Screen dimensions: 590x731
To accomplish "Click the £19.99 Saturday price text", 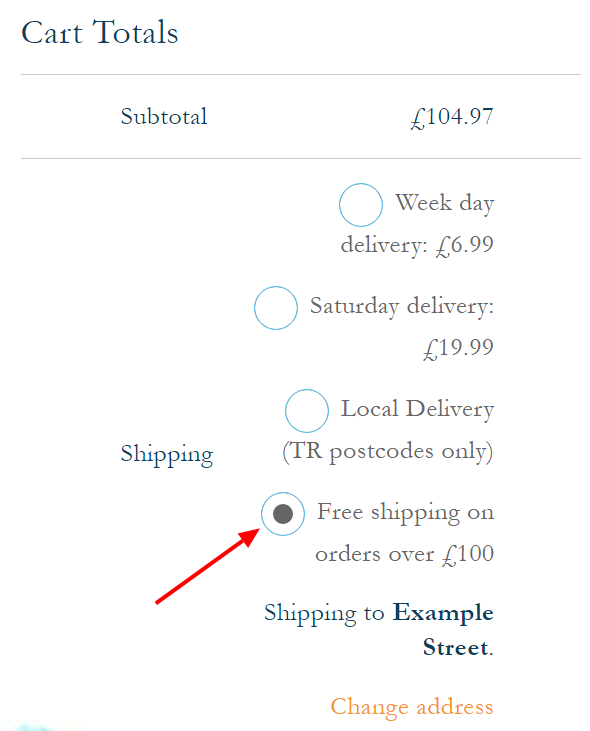I will pyautogui.click(x=458, y=348).
